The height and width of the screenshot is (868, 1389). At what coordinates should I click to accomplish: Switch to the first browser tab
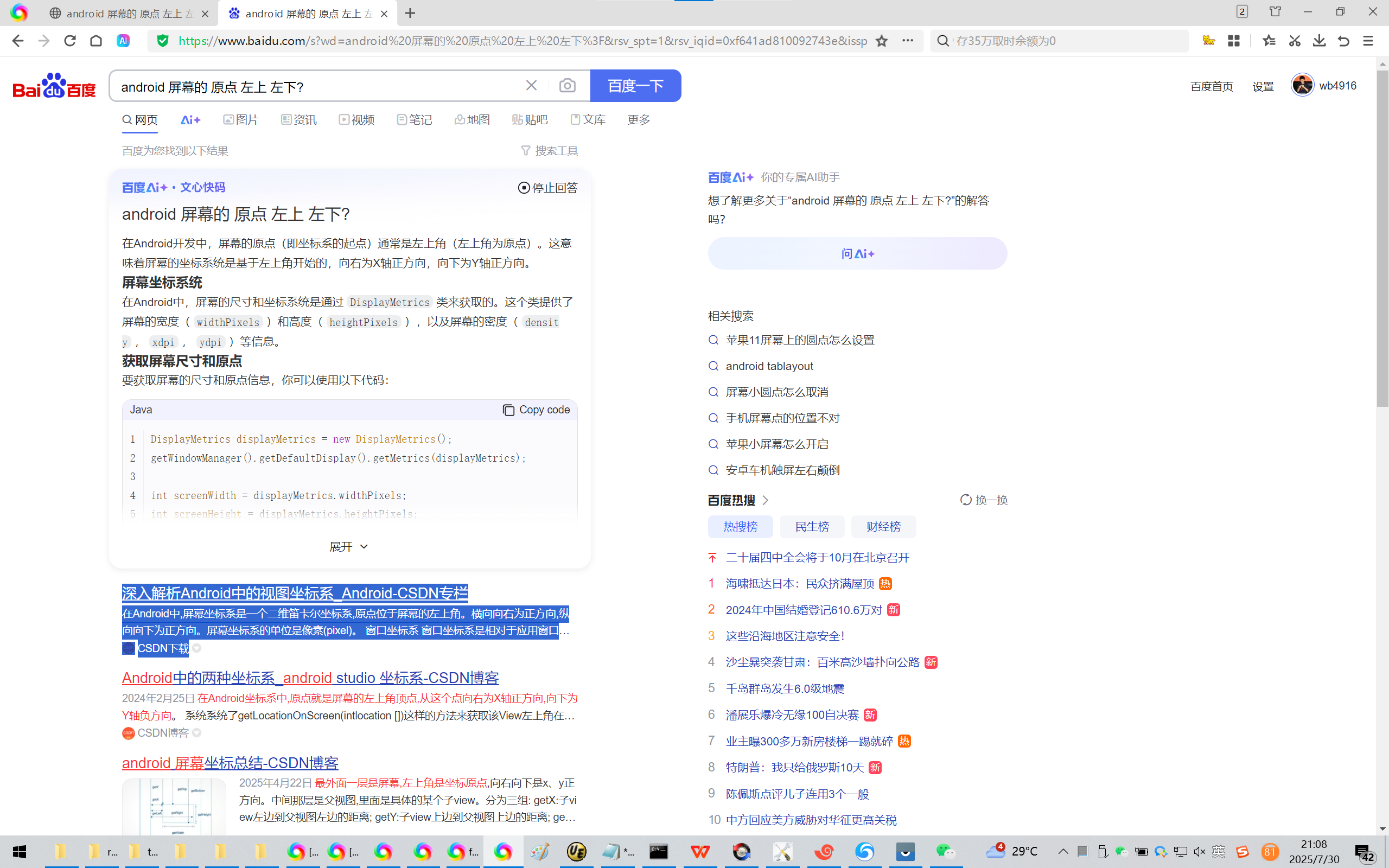click(129, 13)
